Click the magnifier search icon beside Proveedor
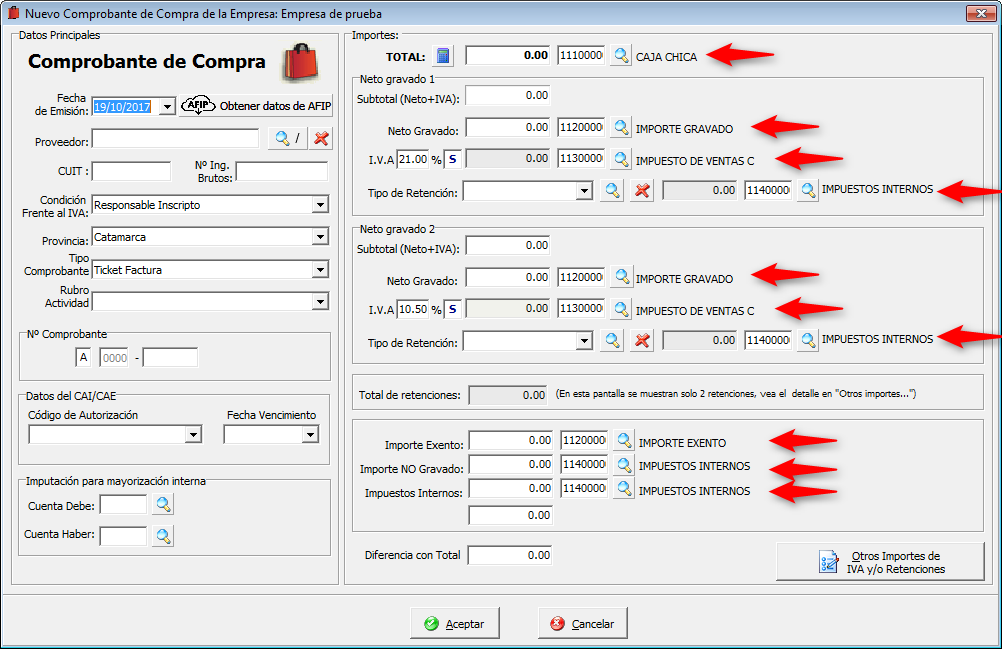The width and height of the screenshot is (1002, 649). point(282,139)
